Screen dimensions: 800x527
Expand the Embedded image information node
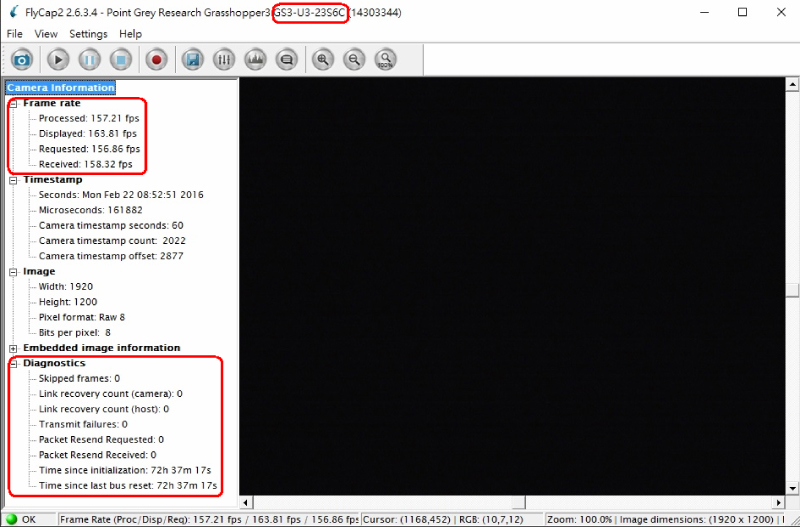point(13,348)
